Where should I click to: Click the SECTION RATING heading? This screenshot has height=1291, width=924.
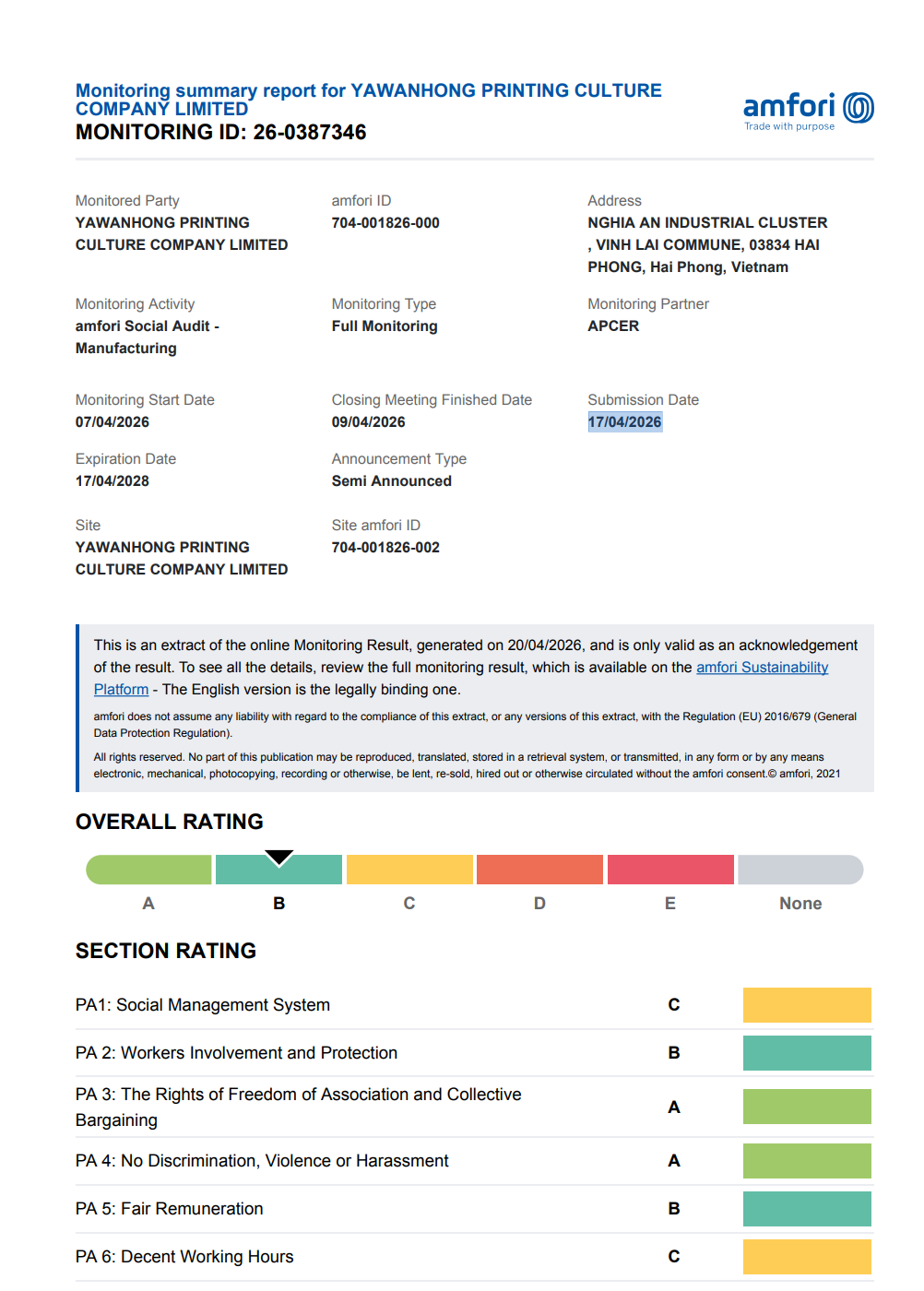(x=166, y=951)
